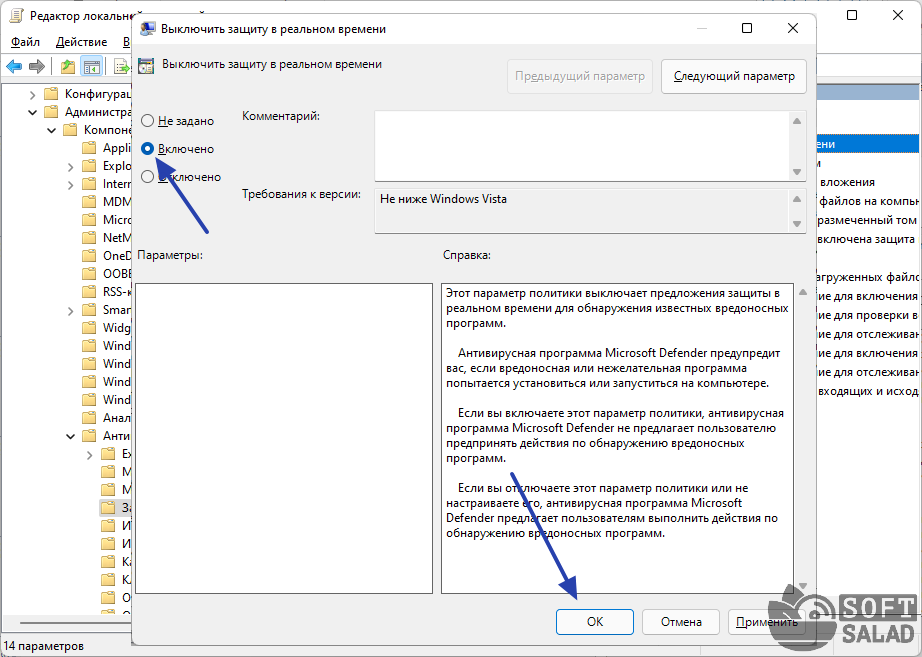922x657 pixels.
Task: Maximize the policy setting dialog
Action: [747, 28]
